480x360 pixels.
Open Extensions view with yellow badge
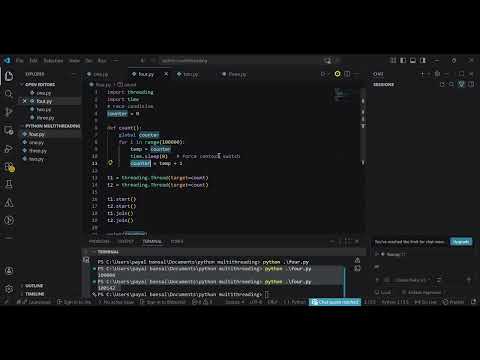tap(9, 166)
